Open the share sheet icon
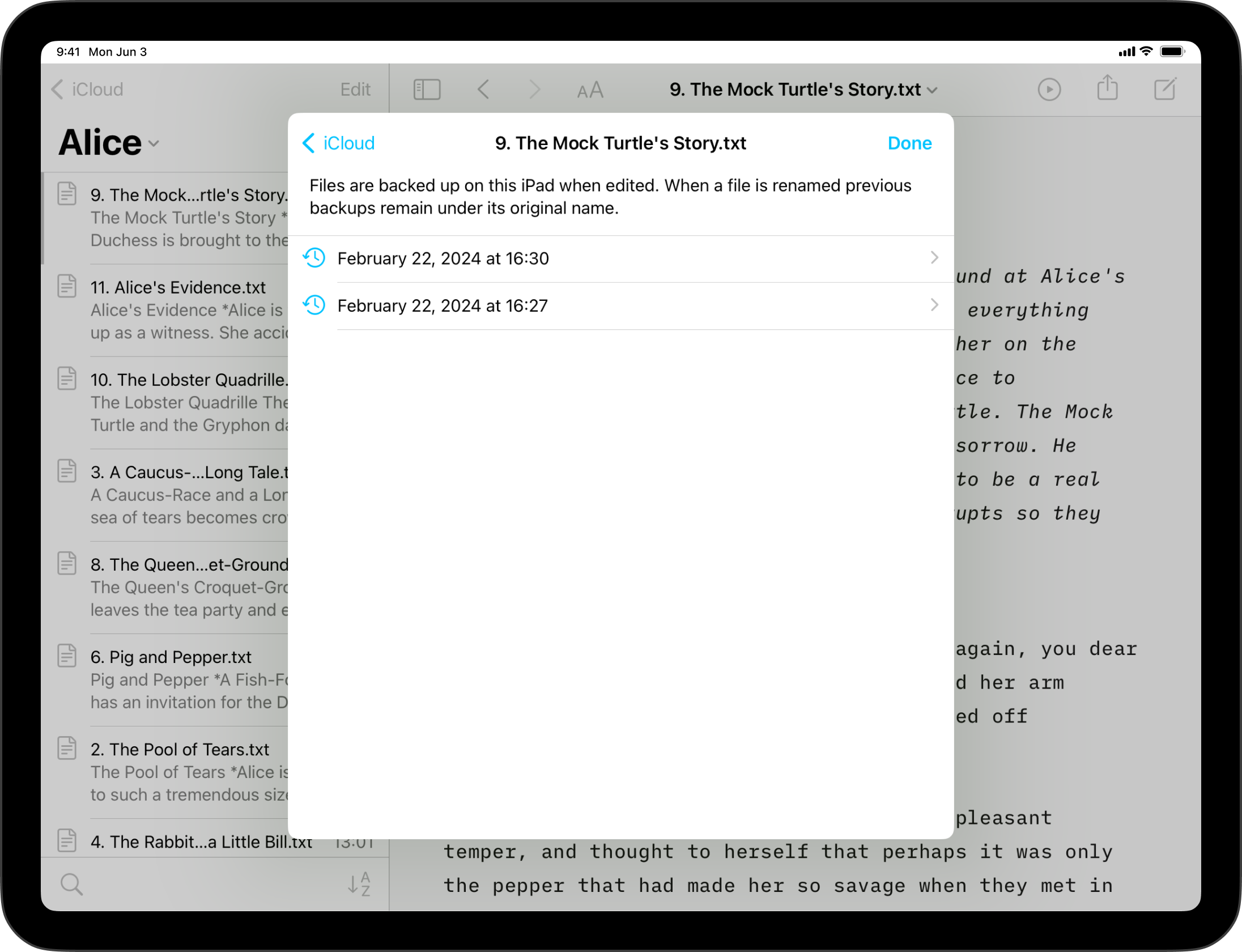The image size is (1242, 952). click(x=1107, y=89)
